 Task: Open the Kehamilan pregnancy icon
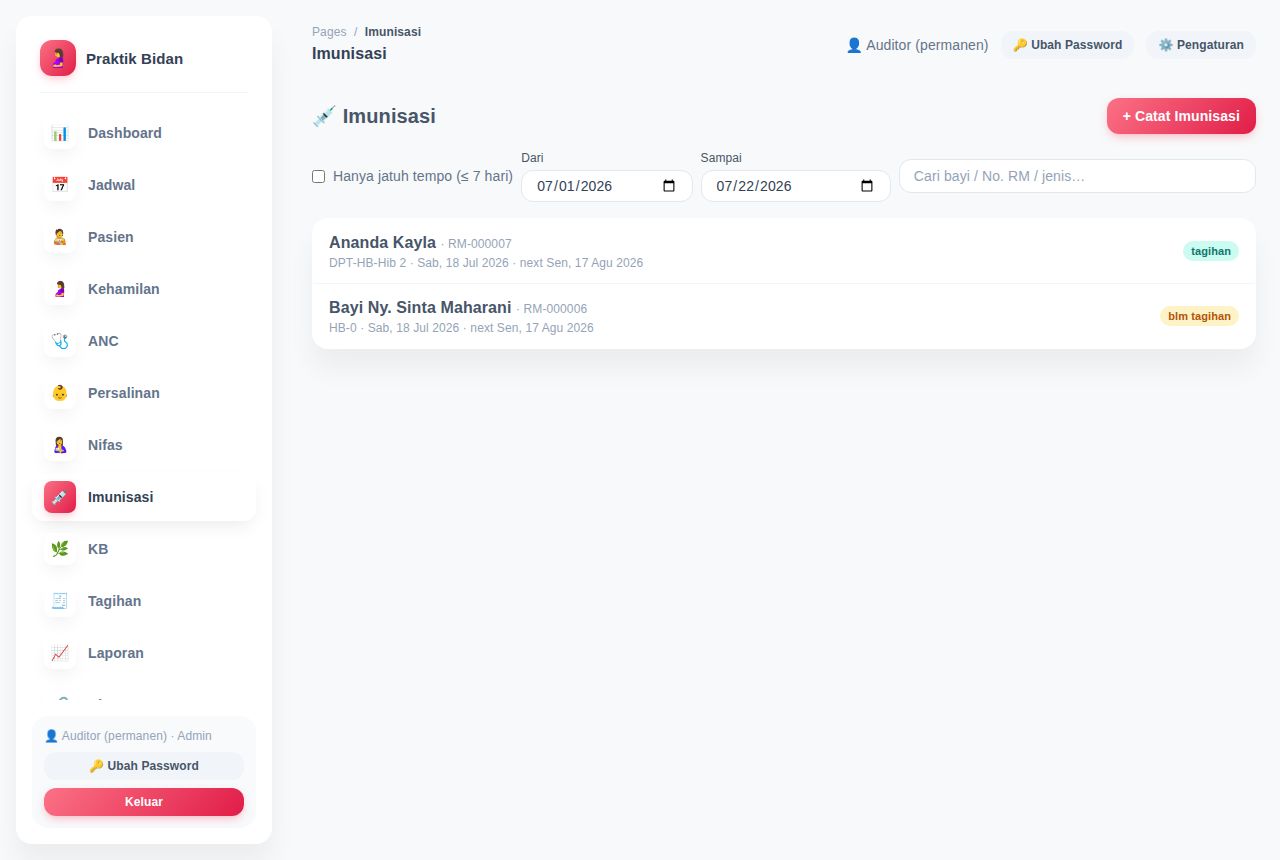point(60,289)
